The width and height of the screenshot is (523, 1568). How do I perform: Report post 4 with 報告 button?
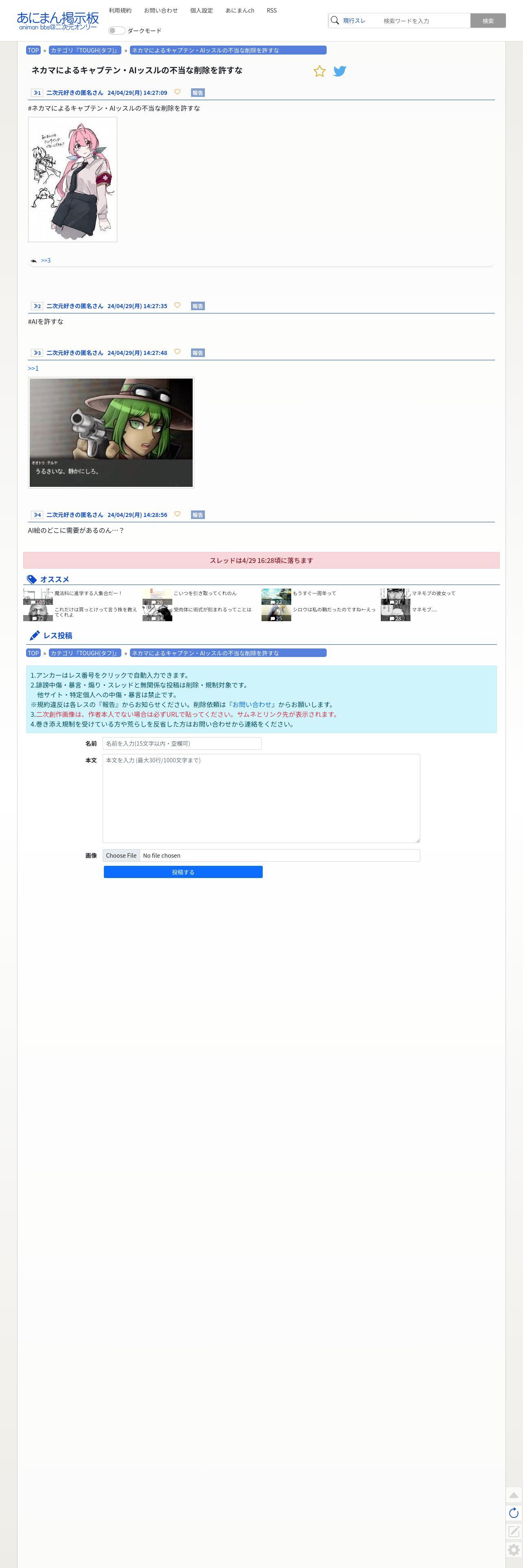click(197, 515)
